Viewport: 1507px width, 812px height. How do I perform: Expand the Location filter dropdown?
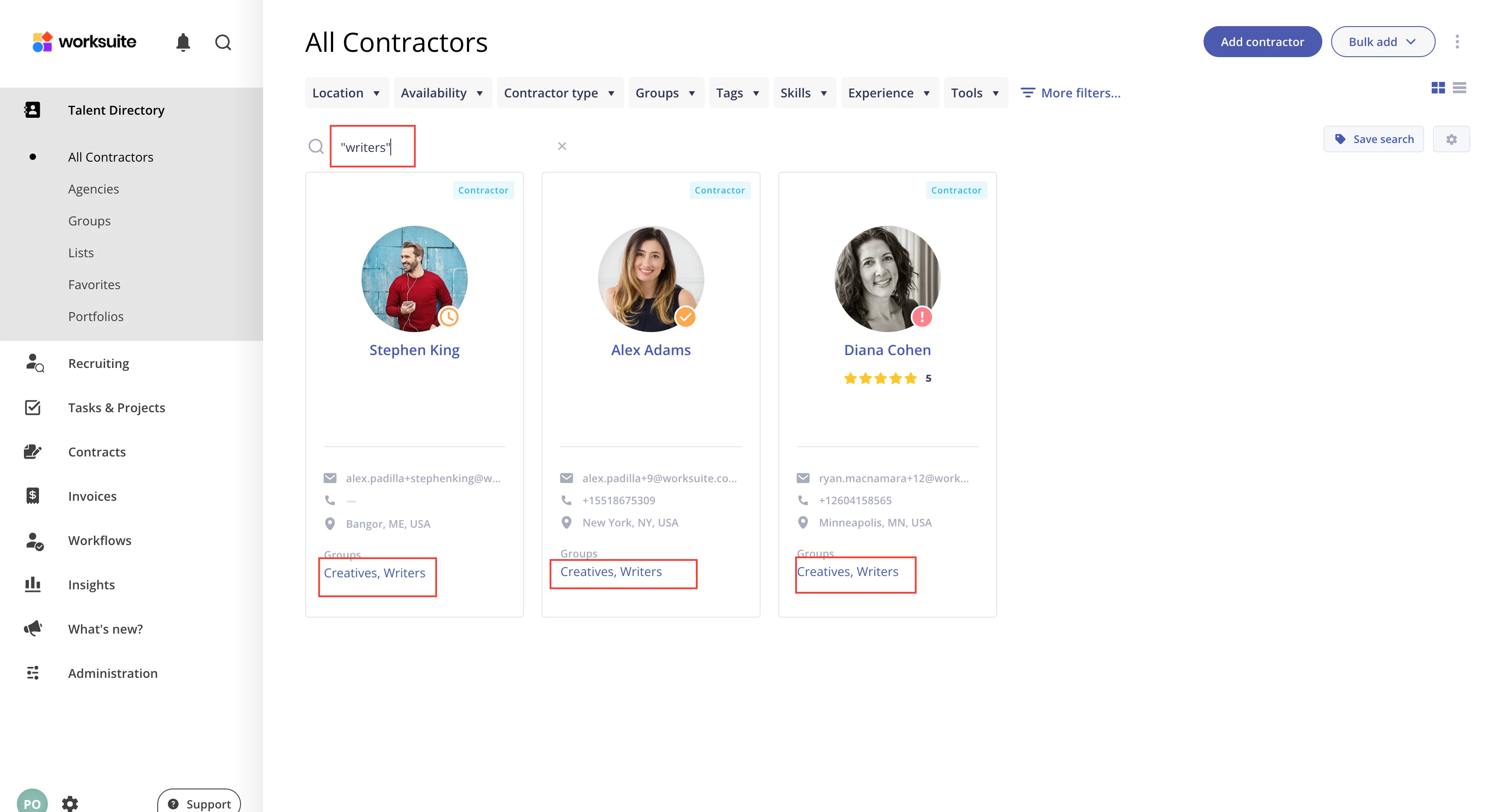(x=346, y=93)
